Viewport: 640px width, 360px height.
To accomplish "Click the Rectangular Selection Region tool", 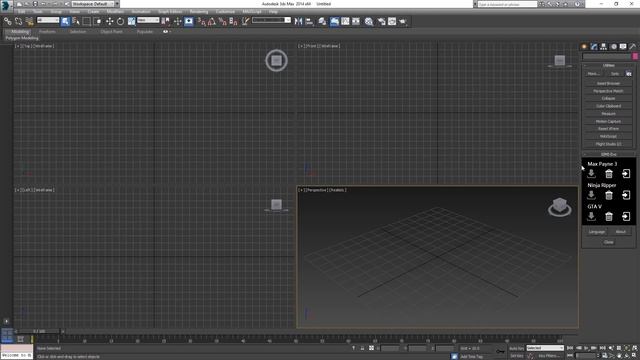I will coord(87,21).
